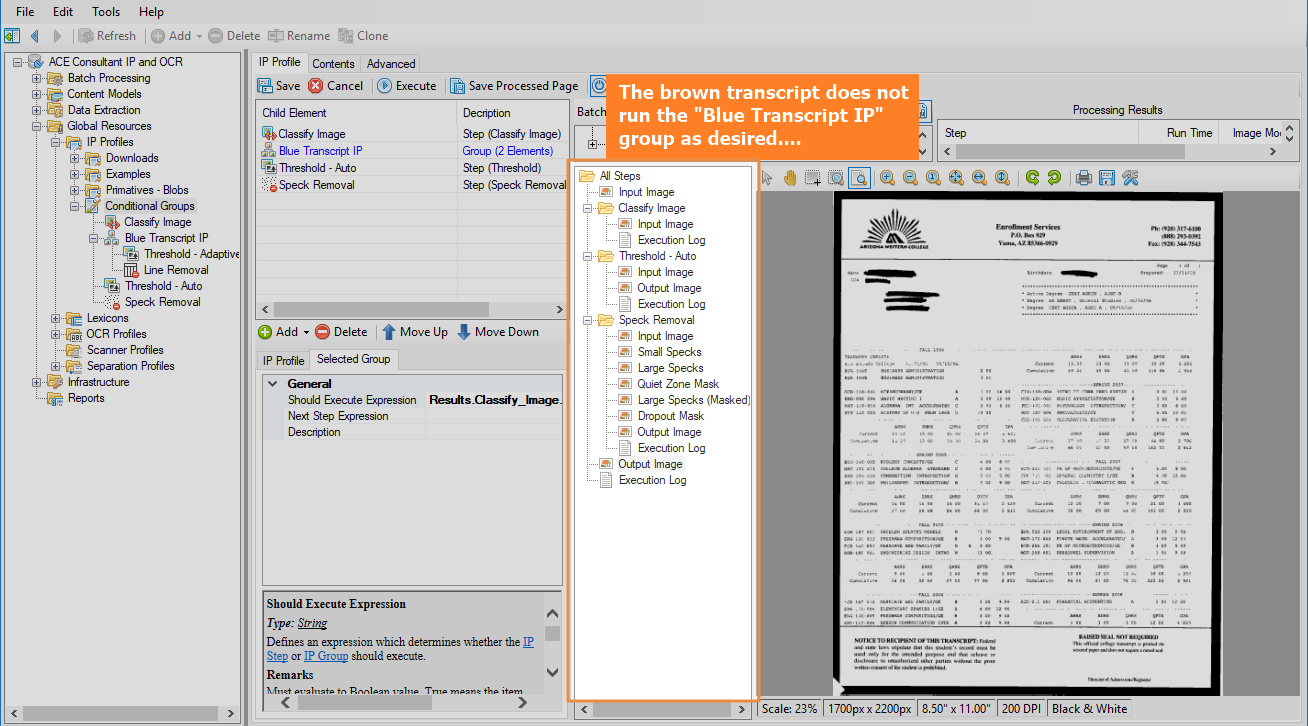
Task: Follow the IP Group help link
Action: click(x=326, y=656)
